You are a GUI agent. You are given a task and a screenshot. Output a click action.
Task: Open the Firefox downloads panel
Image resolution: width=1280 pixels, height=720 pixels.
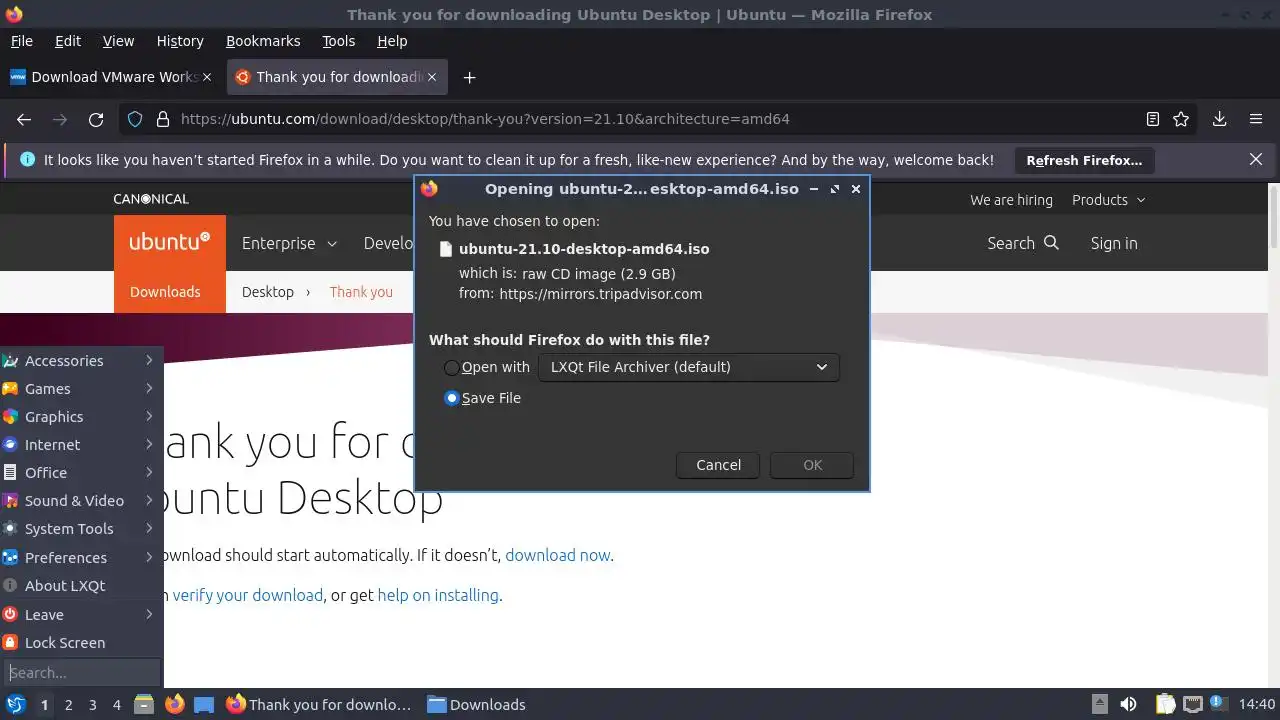[x=1220, y=119]
